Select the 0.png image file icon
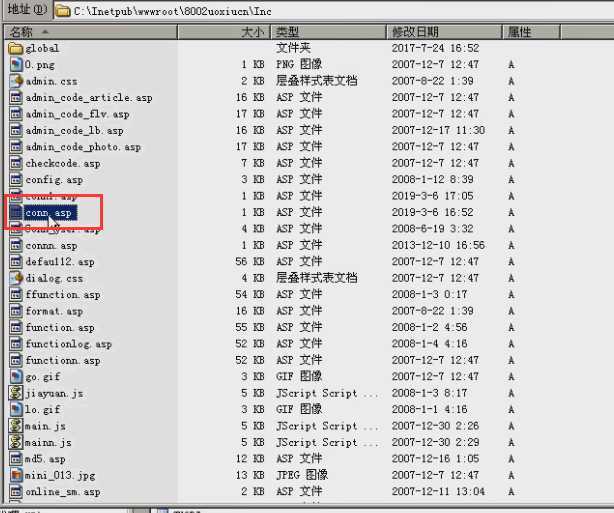The image size is (614, 513). 16,65
